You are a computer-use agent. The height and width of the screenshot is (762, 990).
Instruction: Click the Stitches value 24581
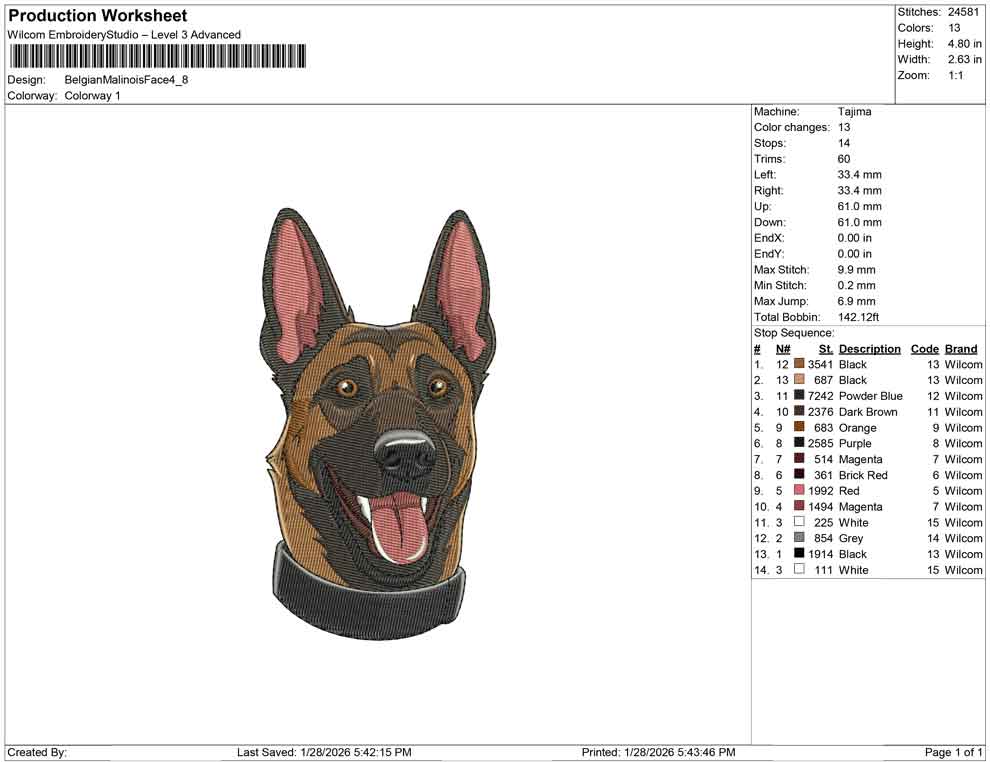click(963, 12)
